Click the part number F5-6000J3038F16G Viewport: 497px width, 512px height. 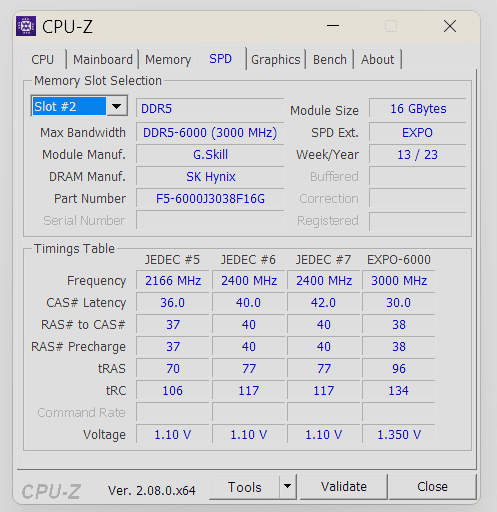point(210,199)
